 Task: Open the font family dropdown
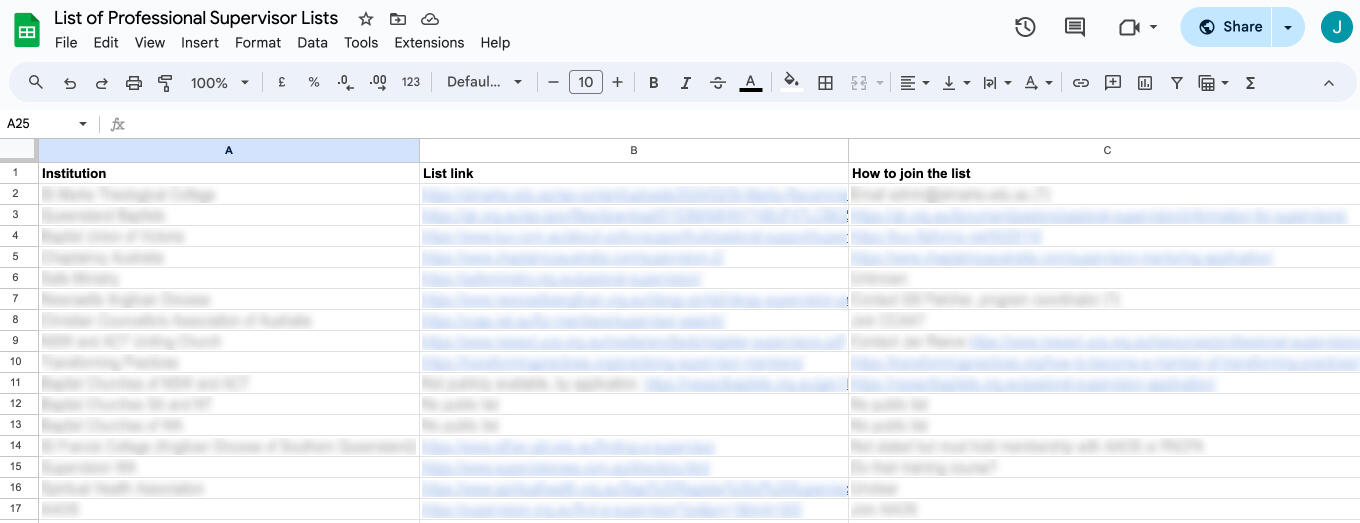484,83
